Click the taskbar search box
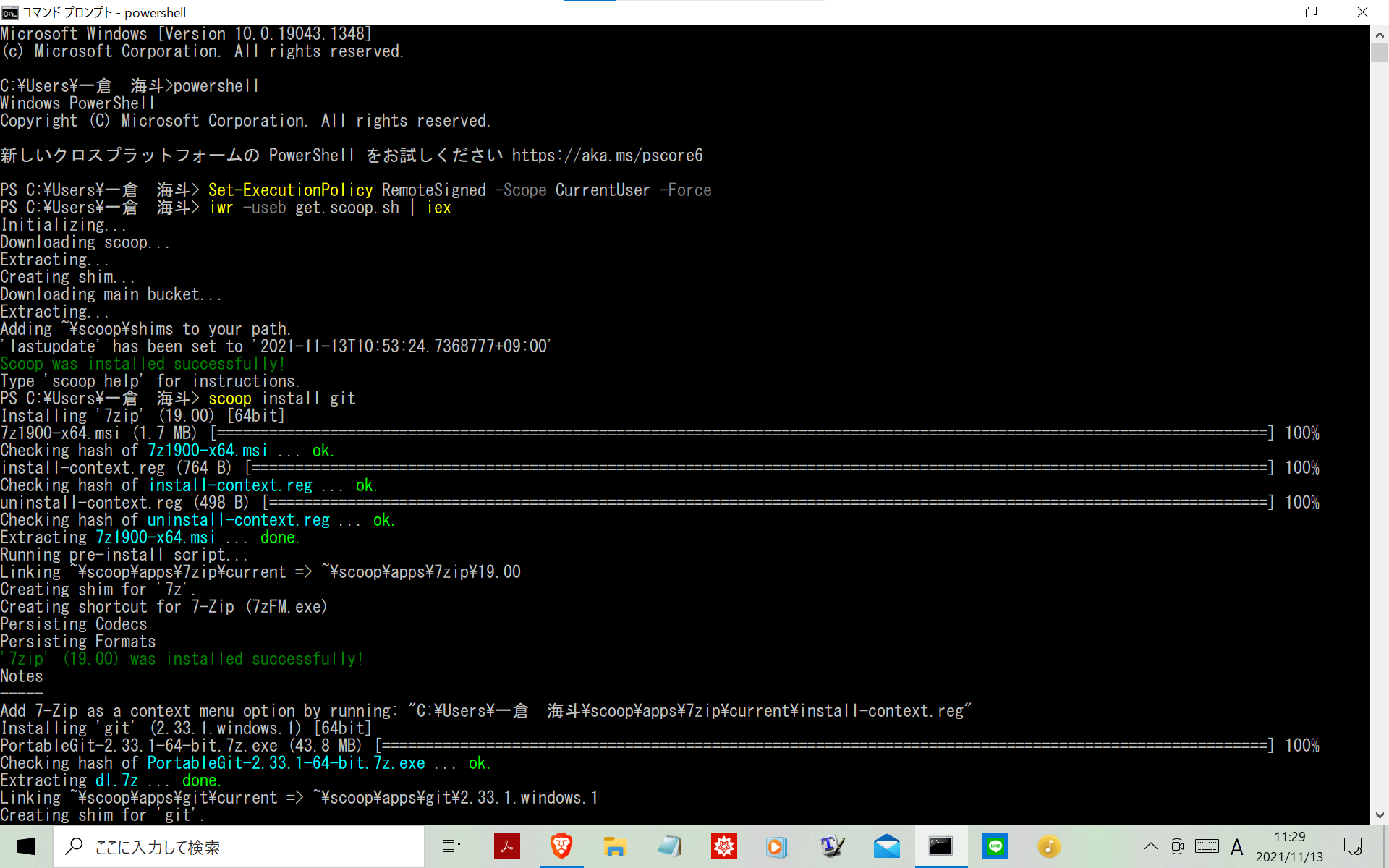Viewport: 1389px width, 868px height. [239, 846]
